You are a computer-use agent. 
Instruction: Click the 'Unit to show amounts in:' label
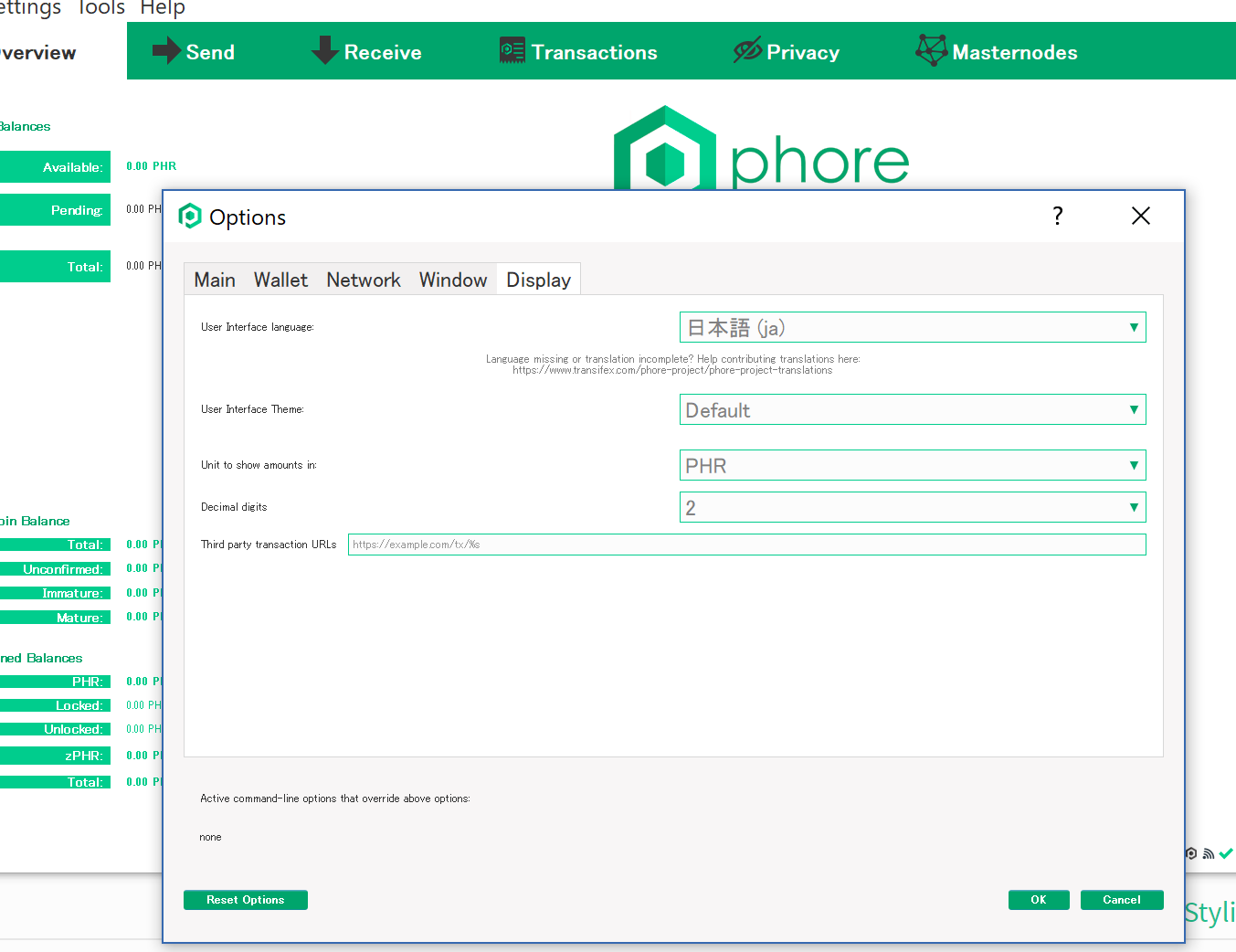(259, 465)
